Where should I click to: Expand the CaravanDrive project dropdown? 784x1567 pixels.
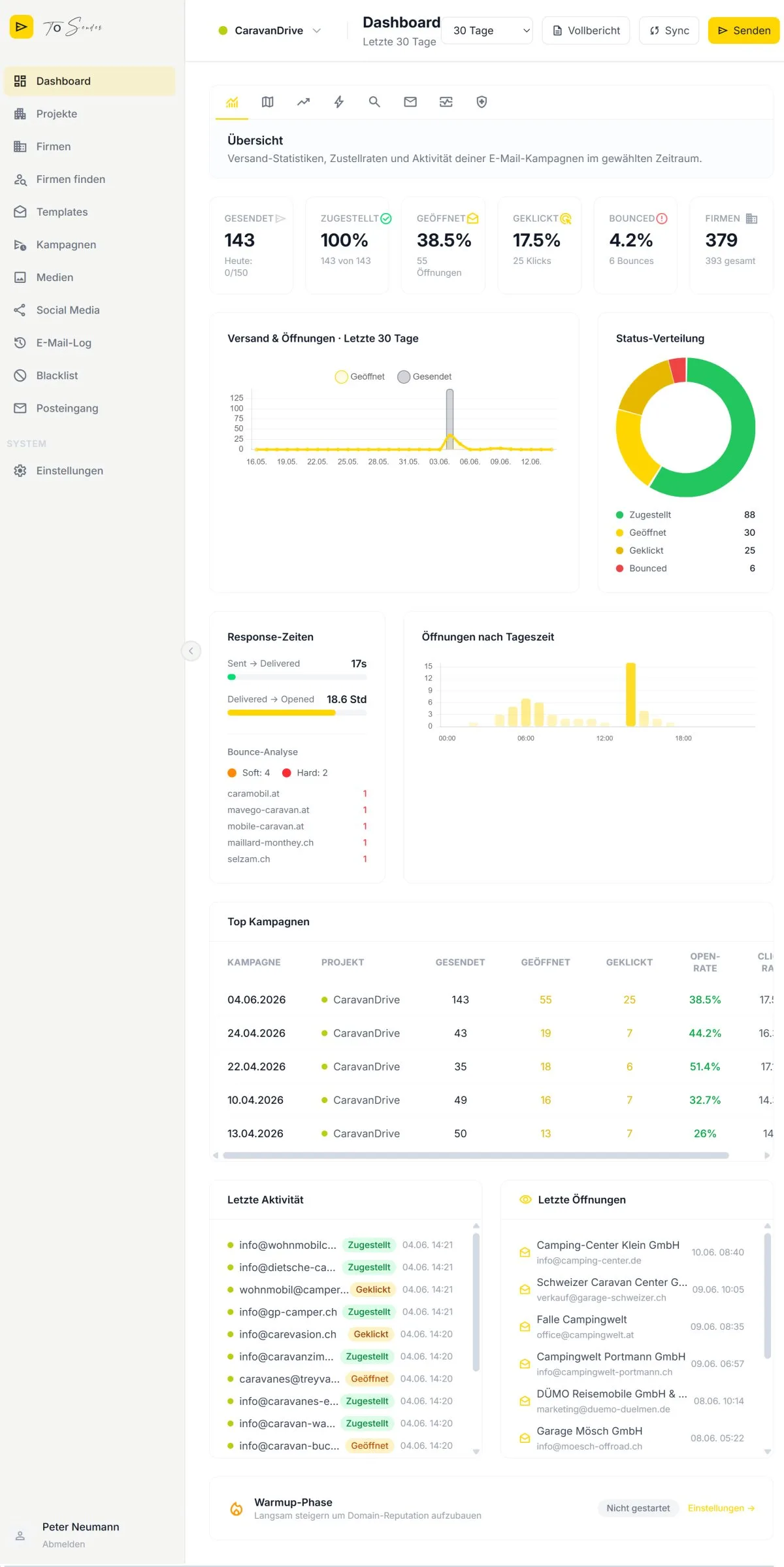270,31
